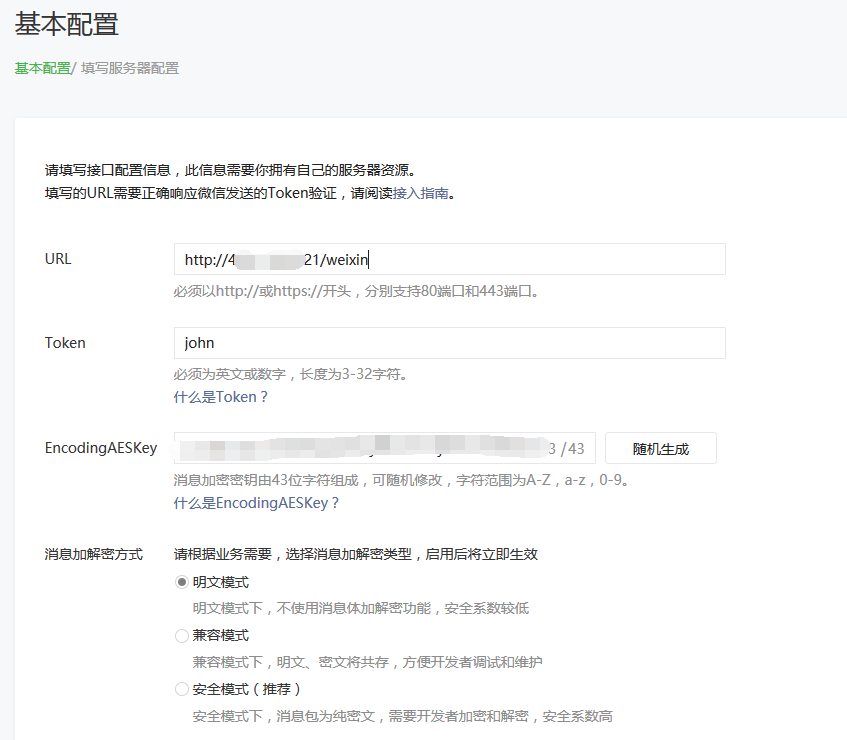This screenshot has width=847, height=740.
Task: Click the 安全模式下 description text
Action: click(402, 716)
